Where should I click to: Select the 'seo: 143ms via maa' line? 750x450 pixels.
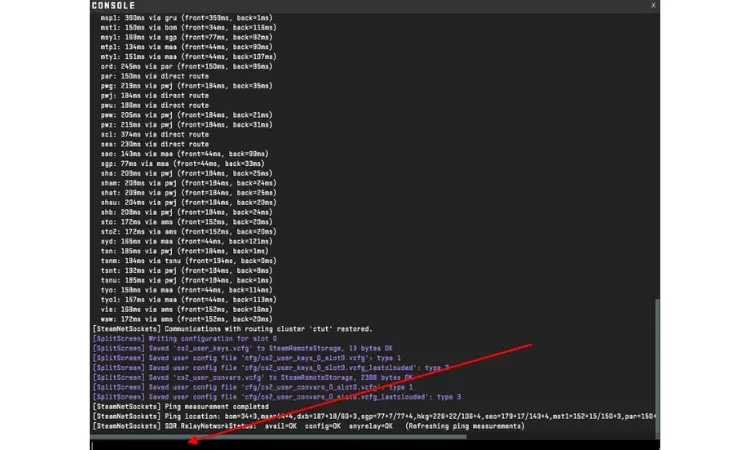pos(185,154)
